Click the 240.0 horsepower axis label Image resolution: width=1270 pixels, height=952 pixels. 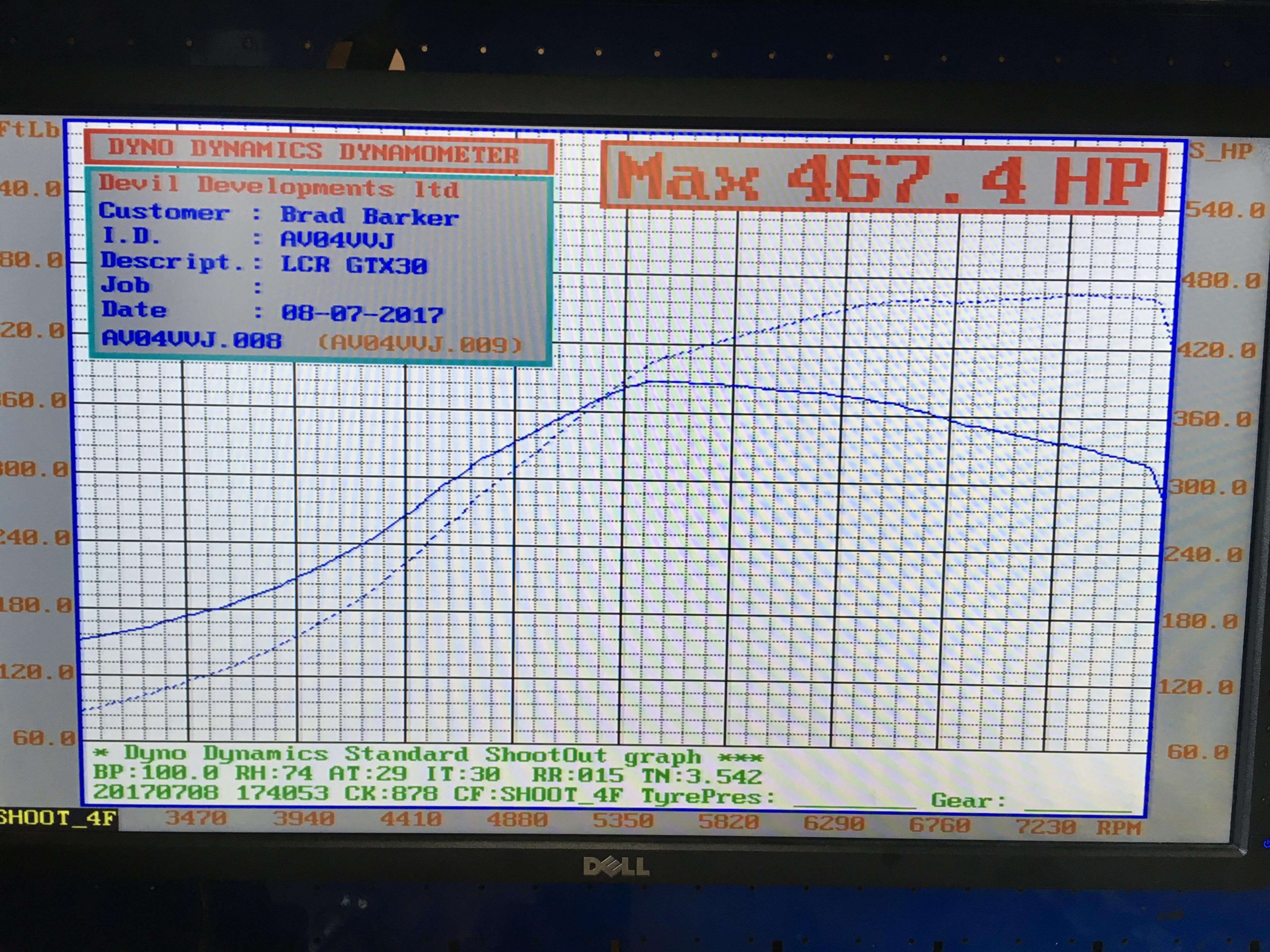coord(1204,555)
